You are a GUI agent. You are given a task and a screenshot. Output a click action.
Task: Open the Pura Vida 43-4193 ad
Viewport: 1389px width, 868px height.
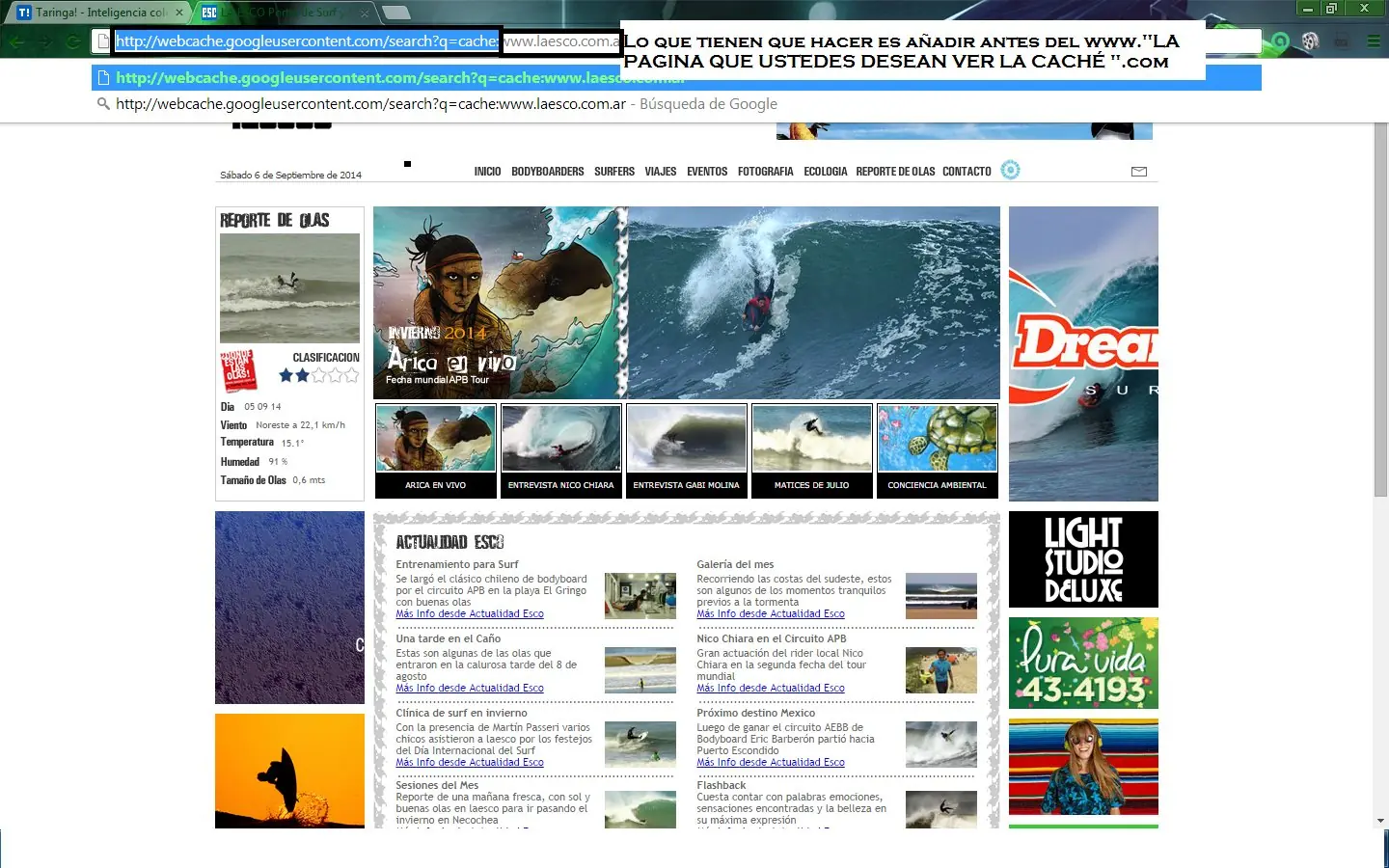[x=1083, y=664]
